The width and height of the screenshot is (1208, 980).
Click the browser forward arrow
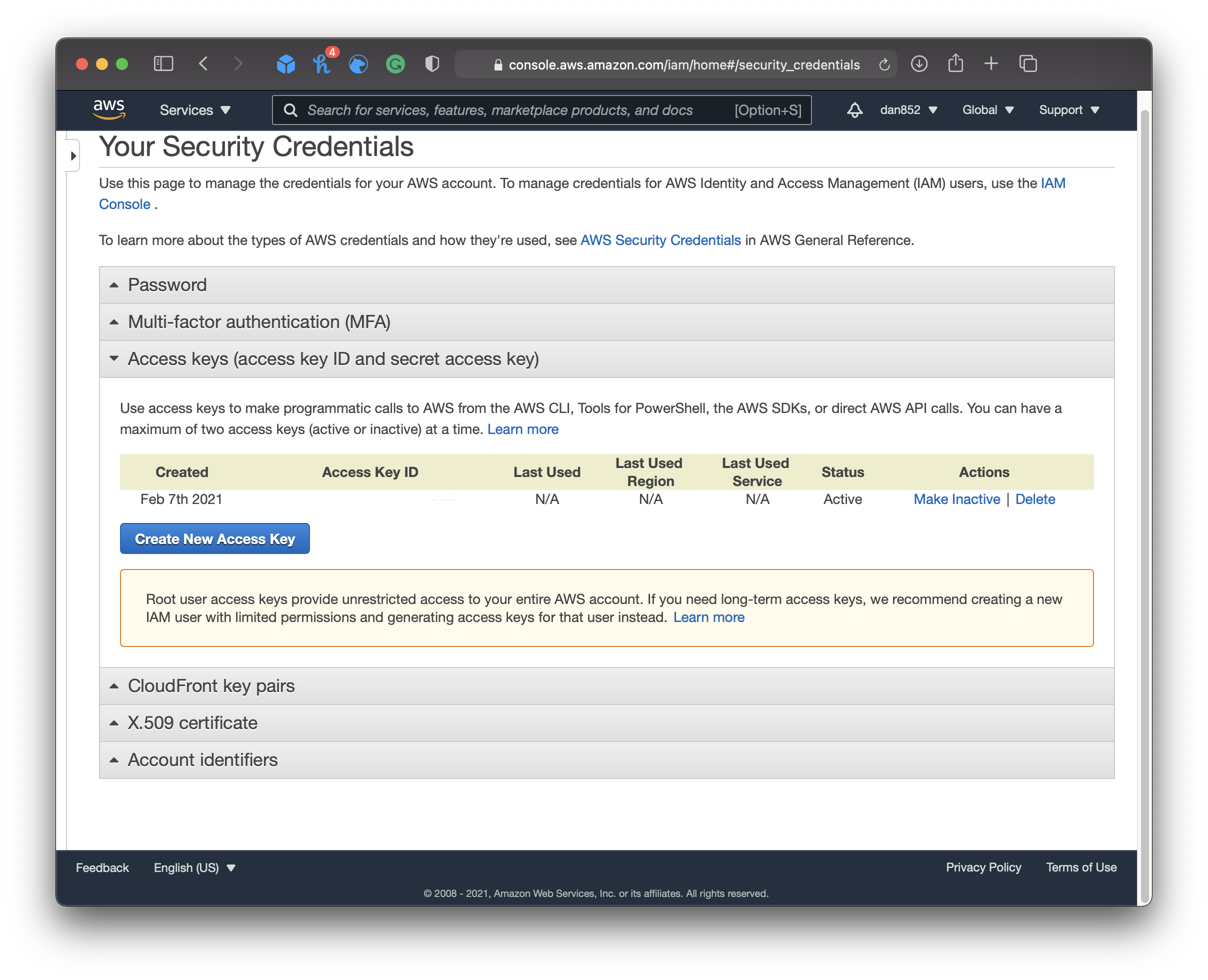tap(238, 64)
